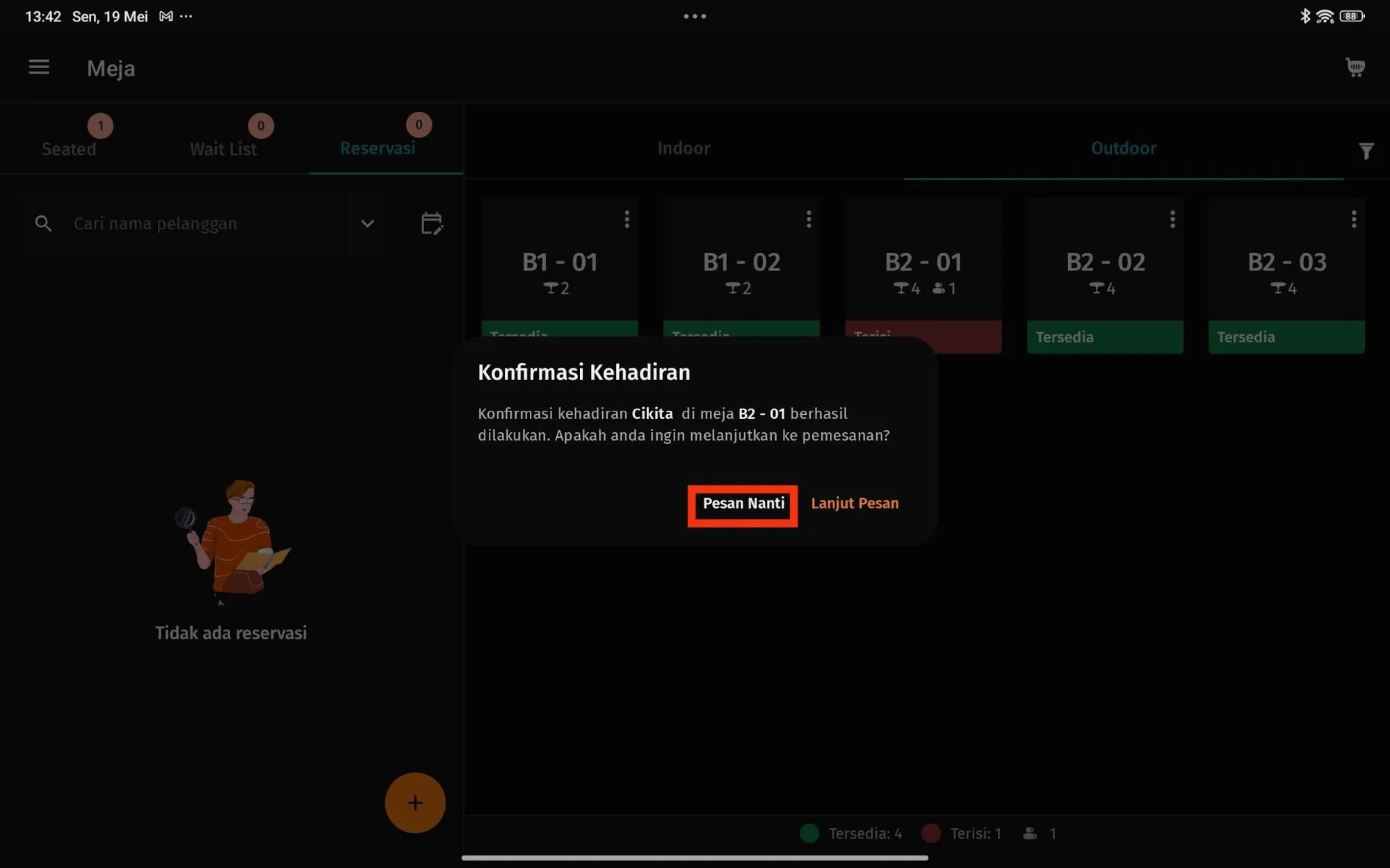Tap the Meja page title
1390x868 pixels.
(x=111, y=68)
